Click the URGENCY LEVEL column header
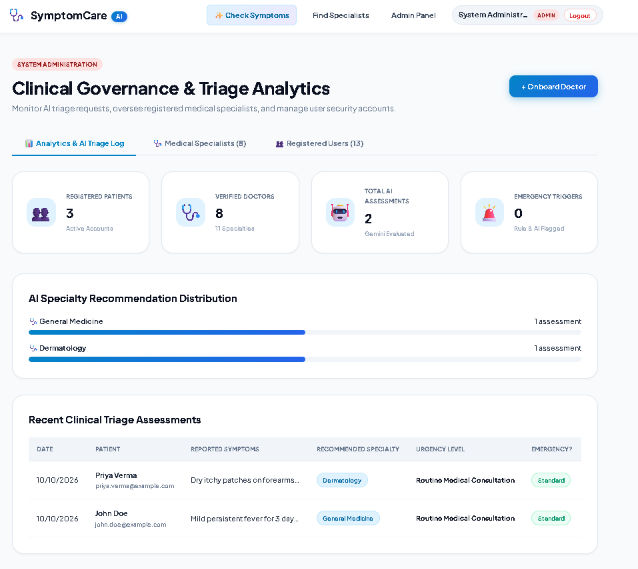Viewport: 638px width, 569px height. tap(440, 449)
